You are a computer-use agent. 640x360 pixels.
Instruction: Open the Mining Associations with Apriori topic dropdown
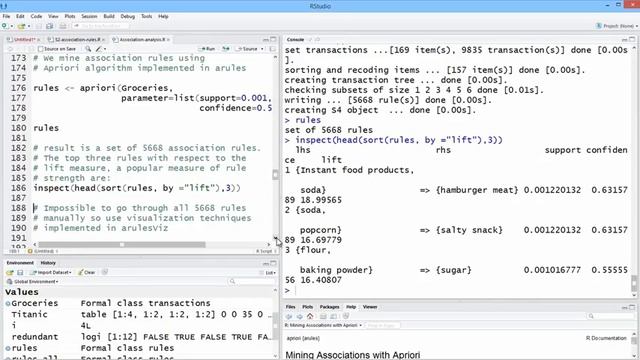324,325
